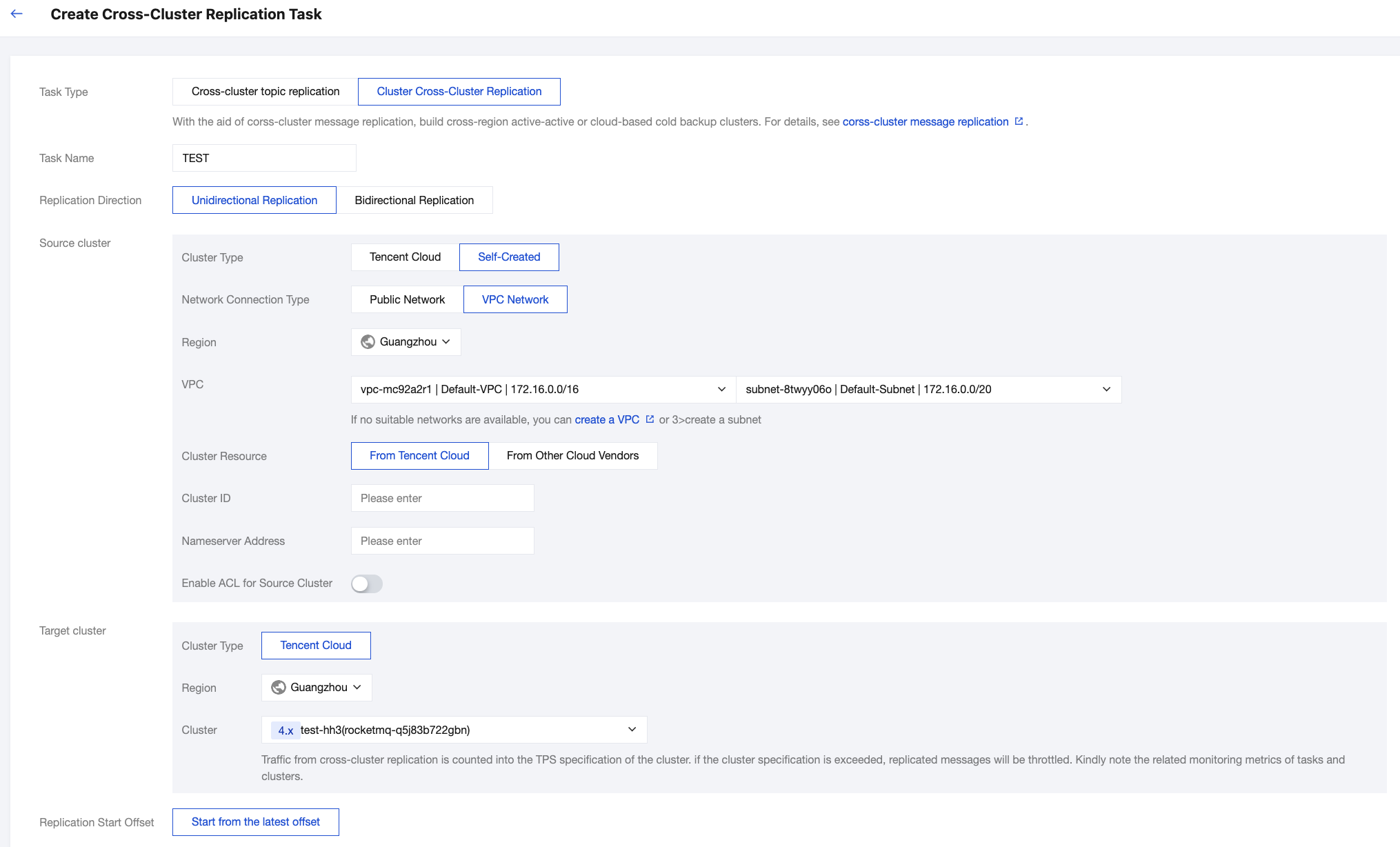Click globe icon in Target cluster Region
This screenshot has height=847, width=1400.
(x=279, y=688)
